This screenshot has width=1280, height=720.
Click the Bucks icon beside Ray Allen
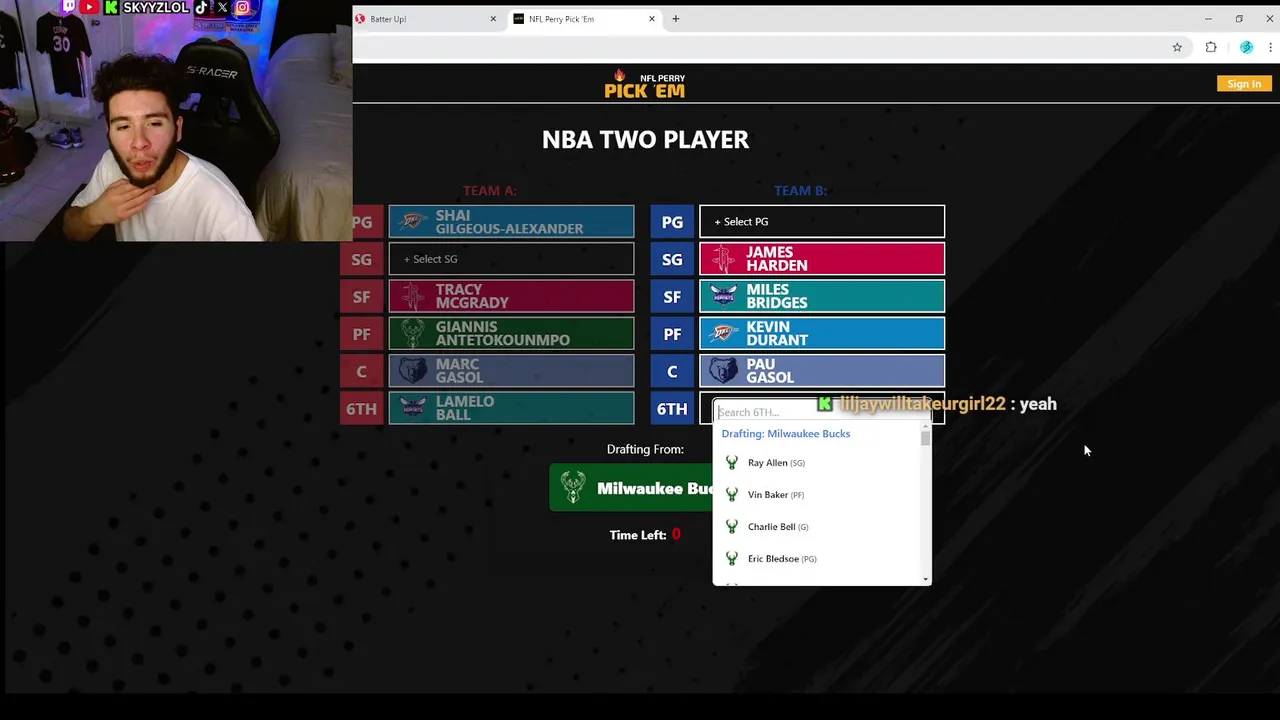point(732,463)
